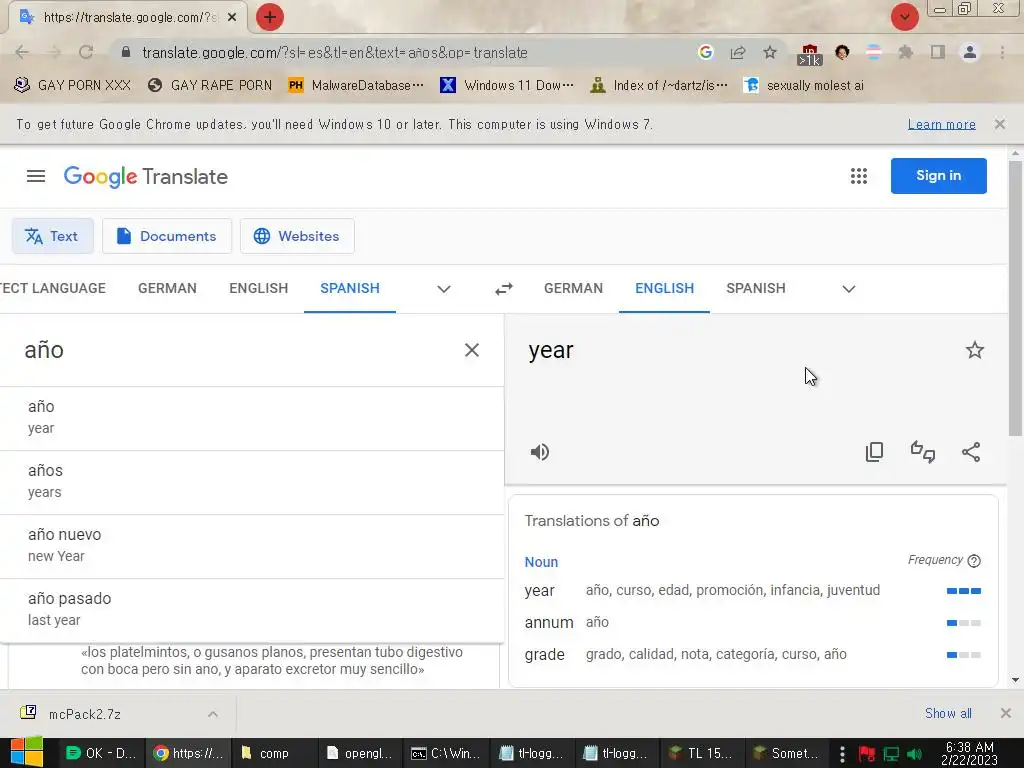
Task: Dismiss the Chrome update notice bar
Action: (x=999, y=124)
